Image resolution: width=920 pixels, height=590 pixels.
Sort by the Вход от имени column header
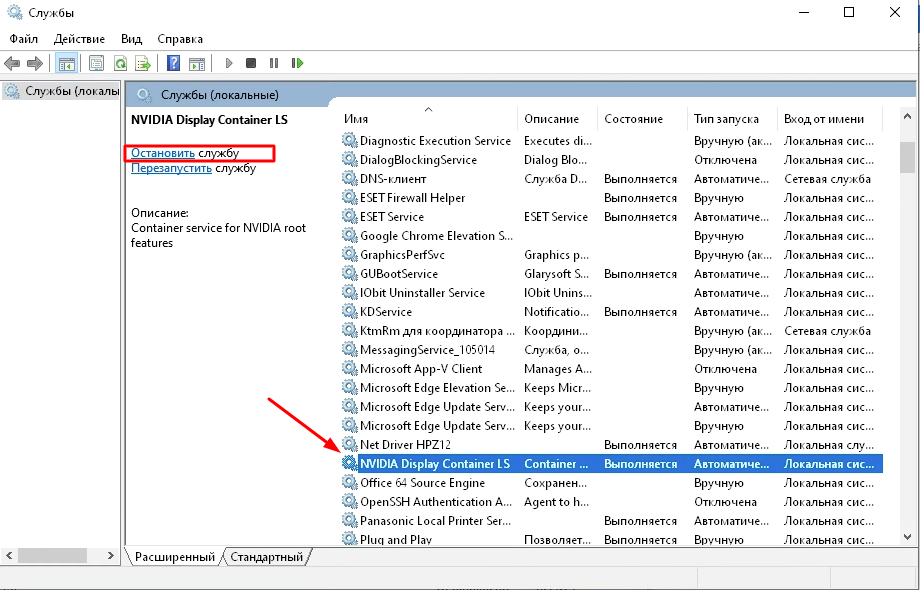pyautogui.click(x=830, y=118)
